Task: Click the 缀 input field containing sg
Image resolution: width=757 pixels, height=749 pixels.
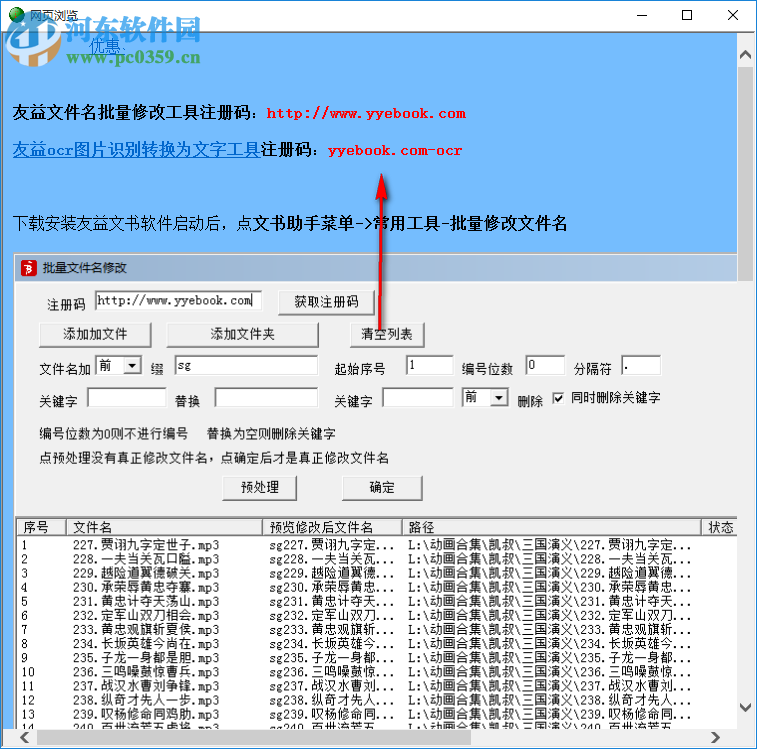Action: 246,366
